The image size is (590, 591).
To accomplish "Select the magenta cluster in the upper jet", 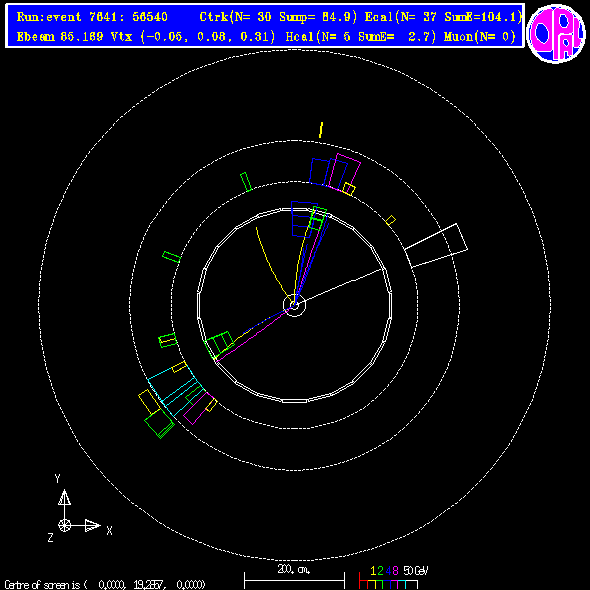I will tap(345, 173).
